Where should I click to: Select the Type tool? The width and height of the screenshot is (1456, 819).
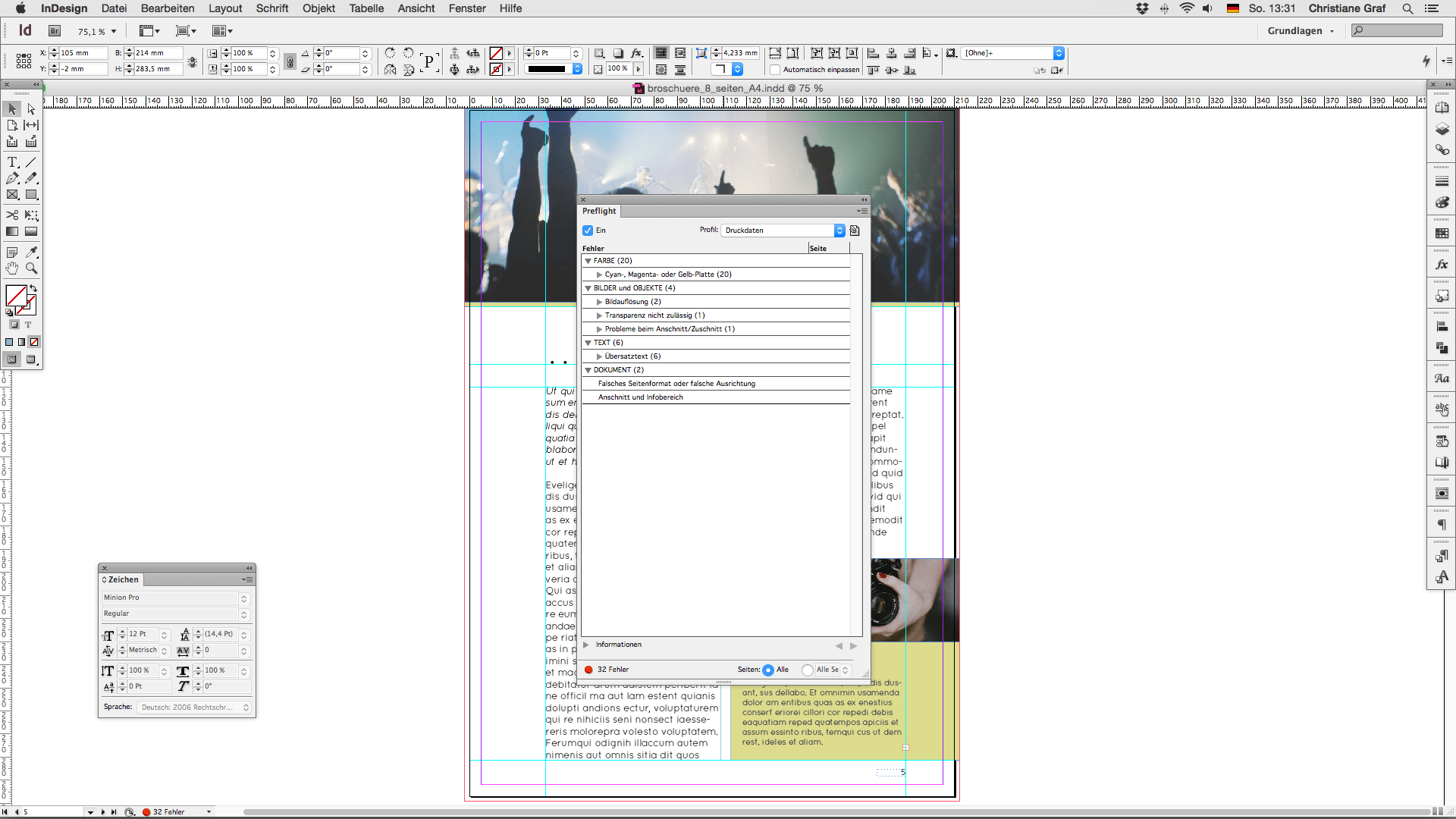[12, 162]
